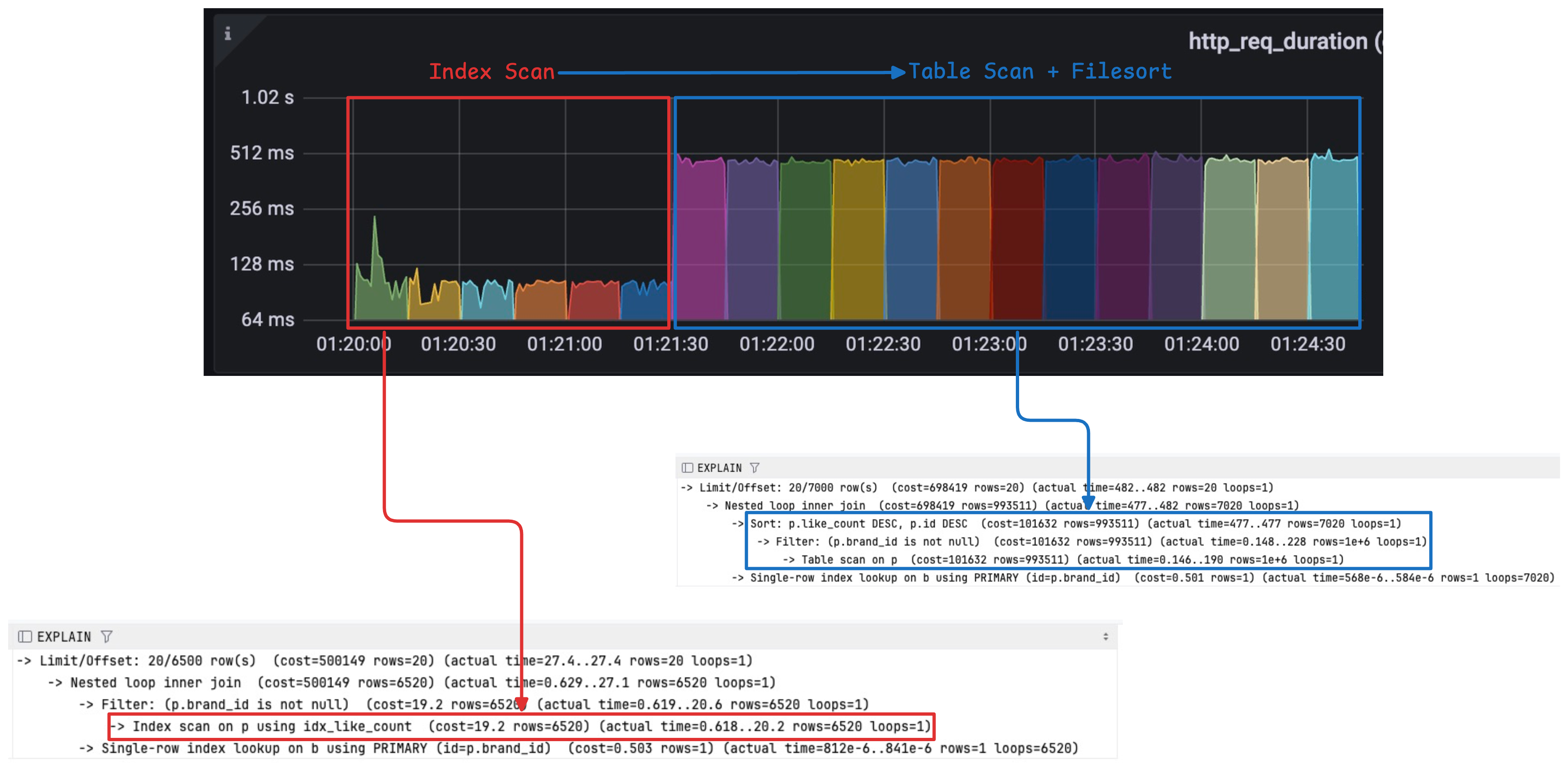The height and width of the screenshot is (778, 1568).
Task: Click the filter icon in lower EXPLAIN header
Action: tap(106, 636)
